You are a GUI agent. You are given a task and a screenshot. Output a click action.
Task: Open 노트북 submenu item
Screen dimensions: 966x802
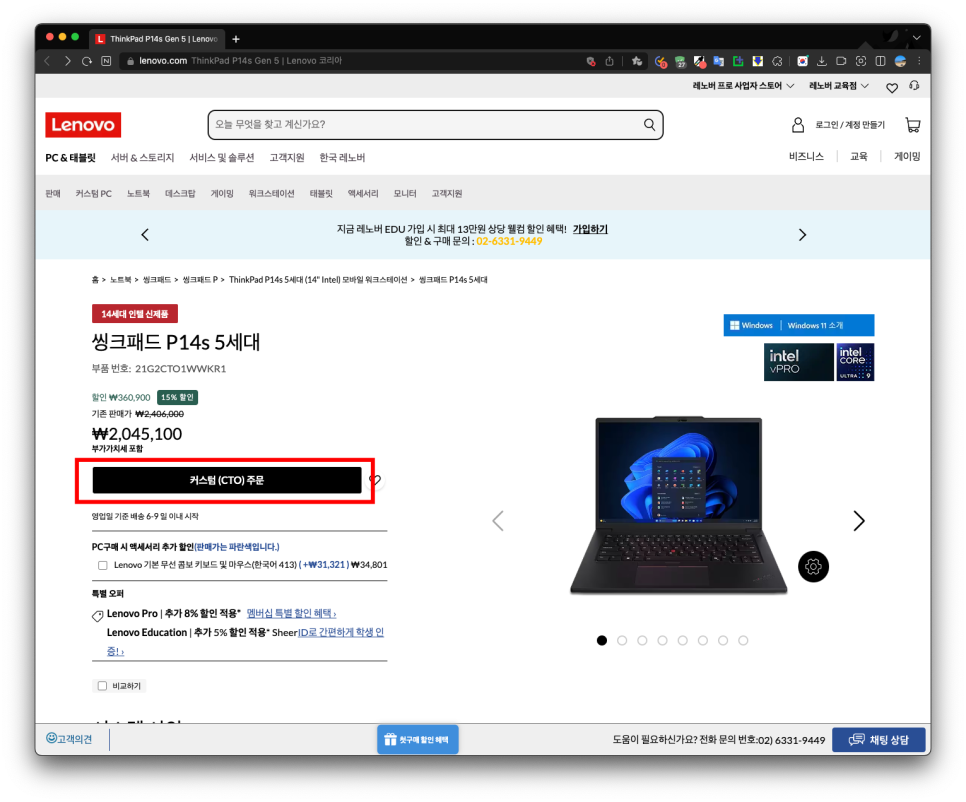(138, 193)
